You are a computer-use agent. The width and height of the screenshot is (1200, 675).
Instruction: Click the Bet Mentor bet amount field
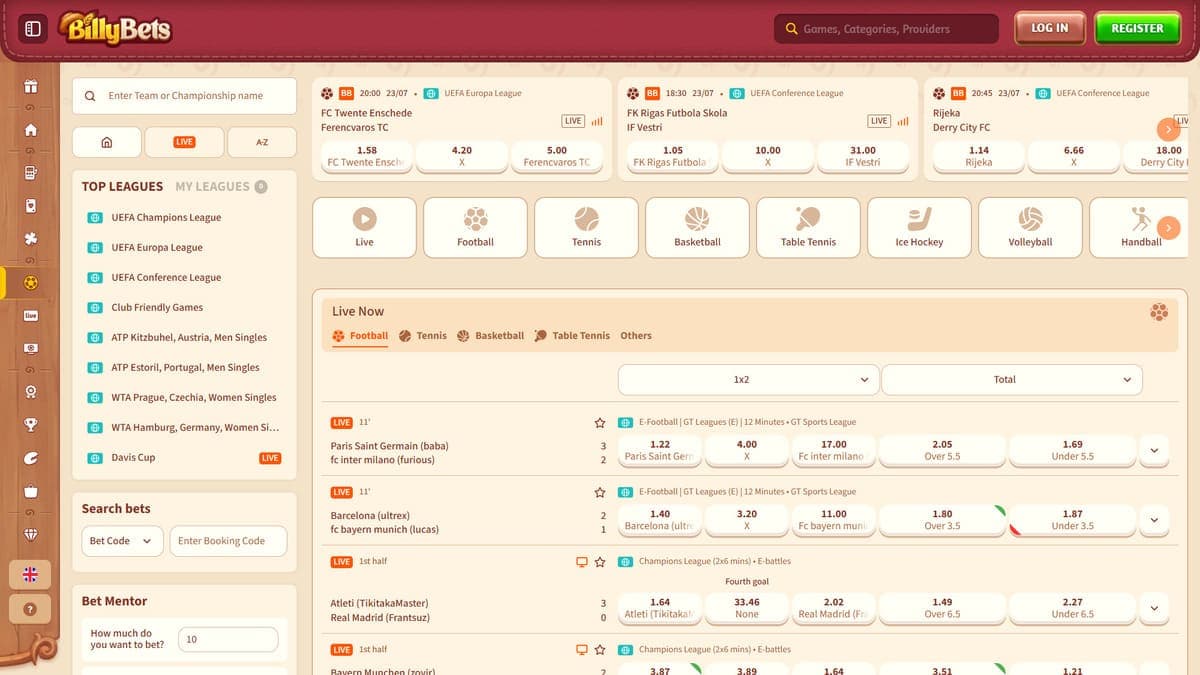(228, 639)
